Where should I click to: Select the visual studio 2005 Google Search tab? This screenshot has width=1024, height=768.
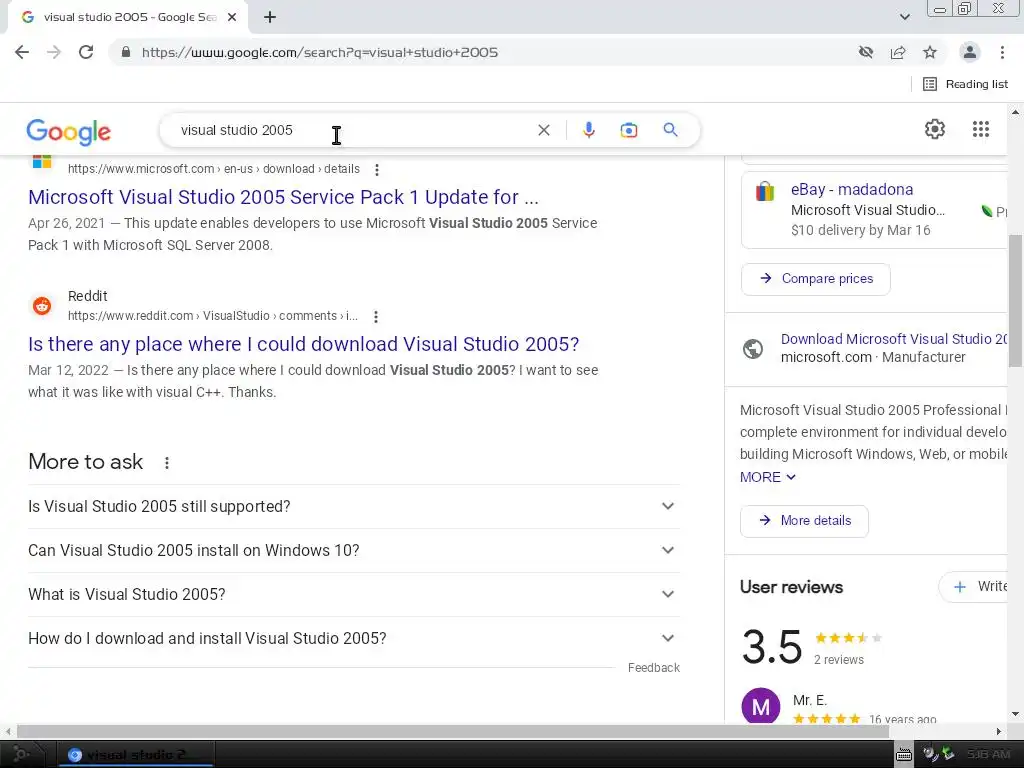point(127,18)
